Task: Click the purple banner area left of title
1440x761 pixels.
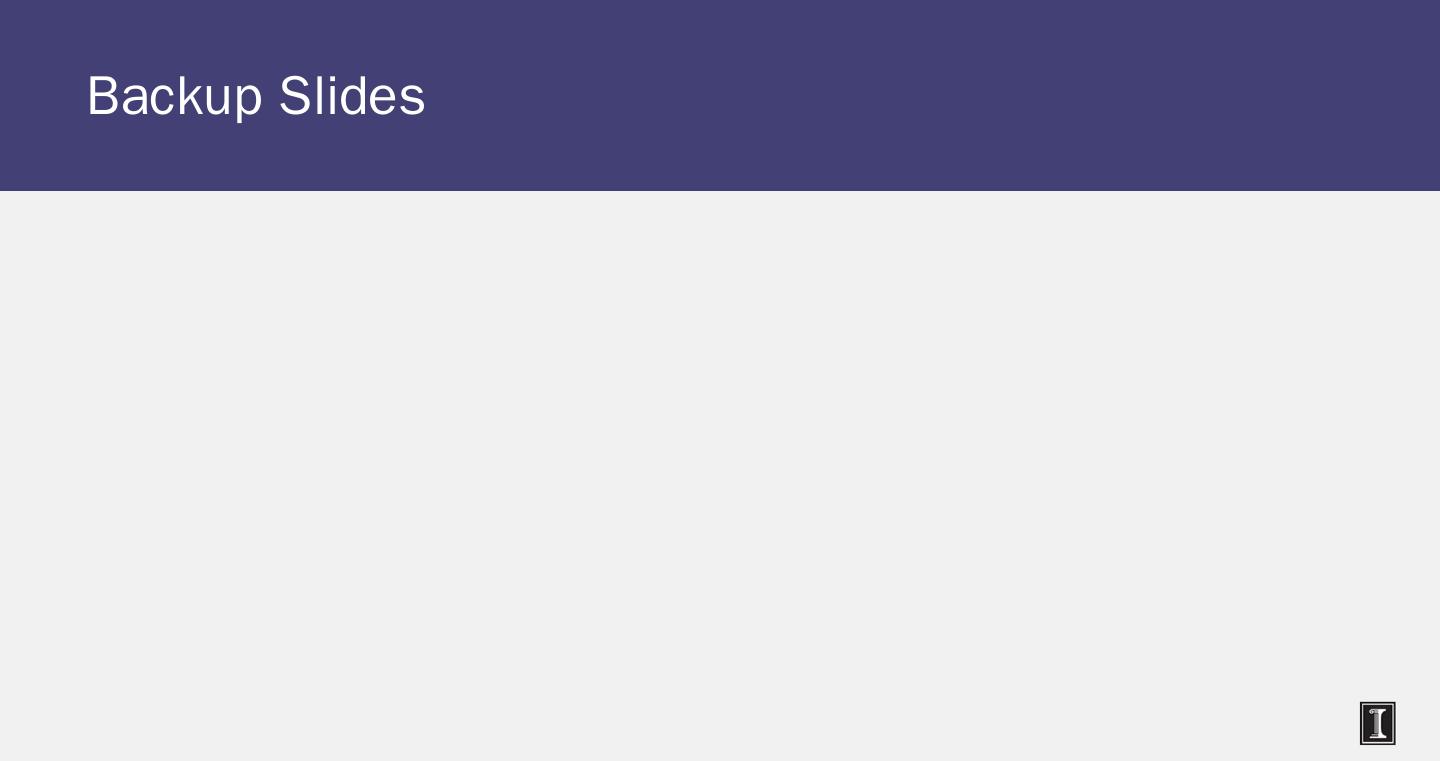Action: click(x=40, y=96)
